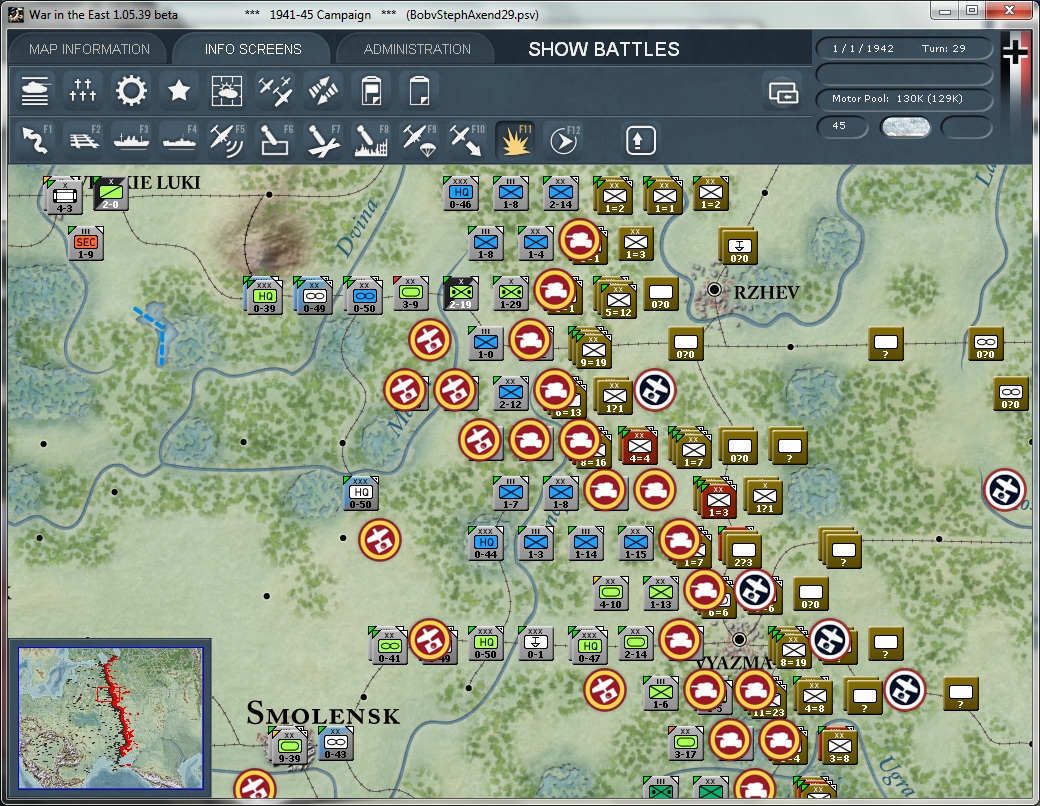Select the F3 Naval transport ship icon
Viewport: 1040px width, 806px height.
click(x=131, y=140)
